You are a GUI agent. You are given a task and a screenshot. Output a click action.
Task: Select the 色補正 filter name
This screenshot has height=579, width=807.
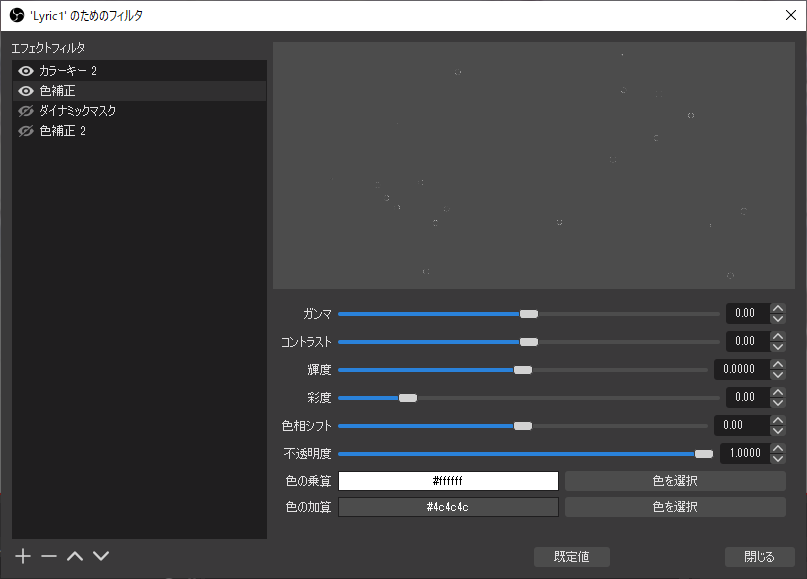[57, 91]
